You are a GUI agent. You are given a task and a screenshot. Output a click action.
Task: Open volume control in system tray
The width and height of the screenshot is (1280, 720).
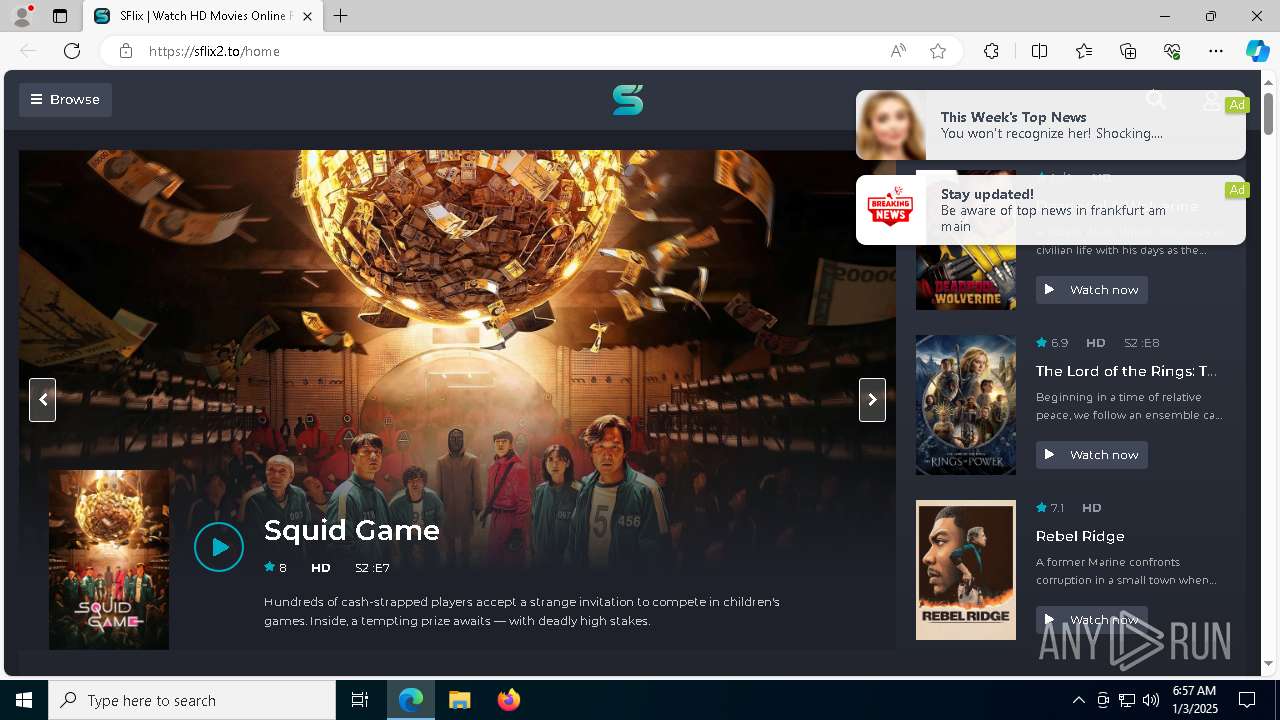[1151, 700]
